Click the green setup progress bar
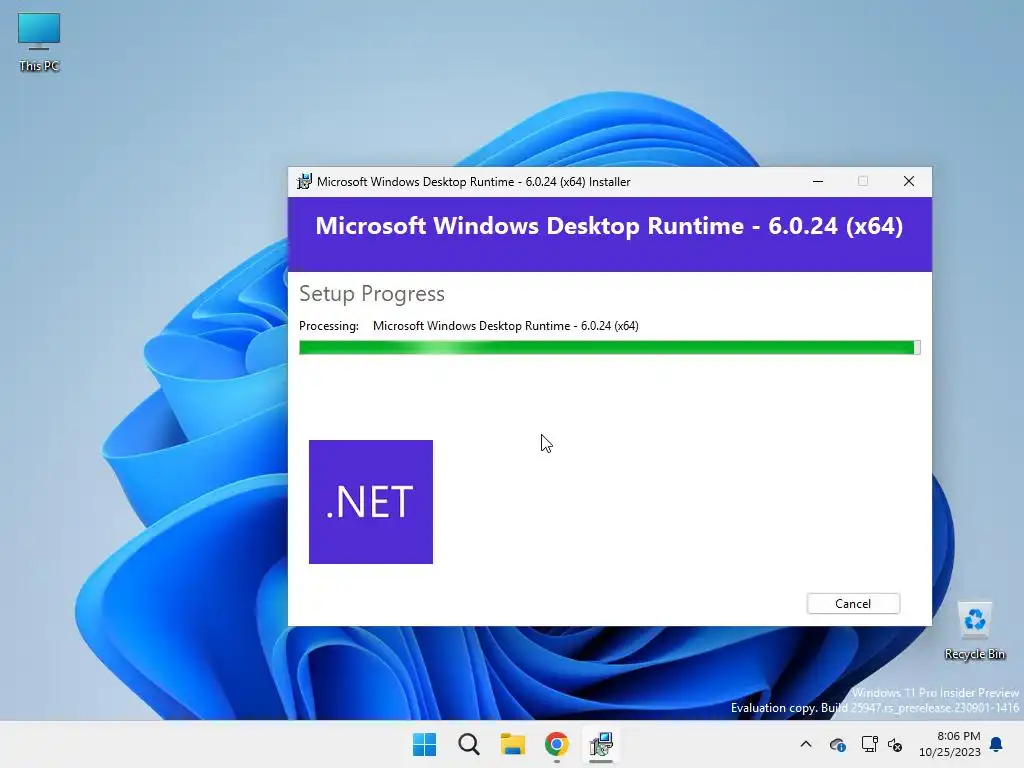 [610, 347]
